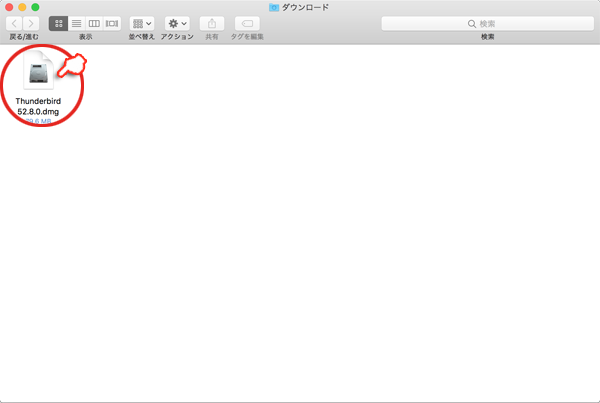Viewport: 600px width, 403px height.
Task: Go back with the left arrow button
Action: click(x=15, y=23)
